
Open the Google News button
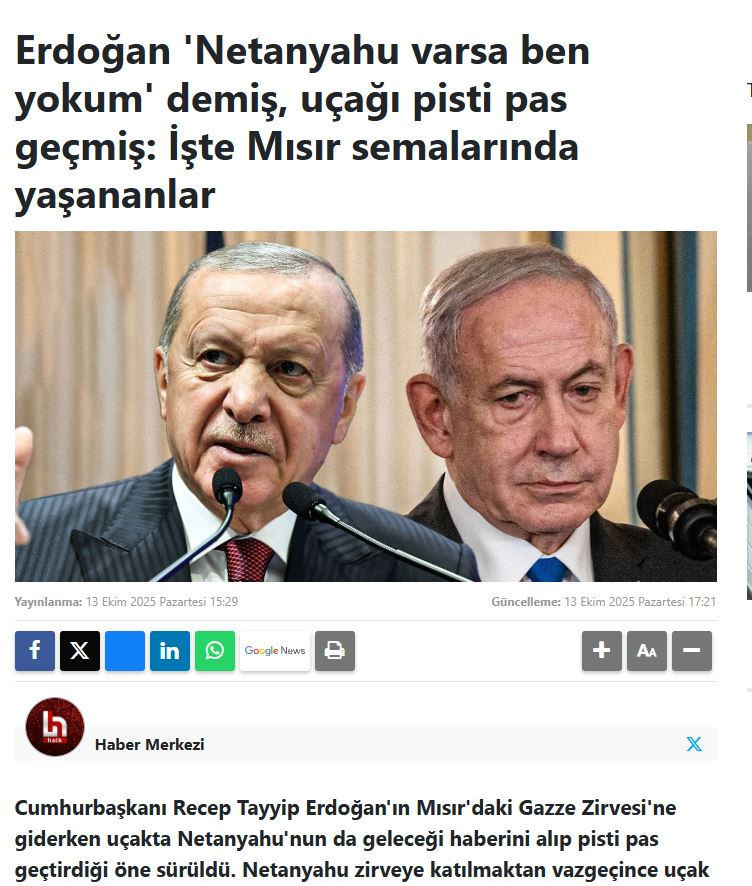275,650
